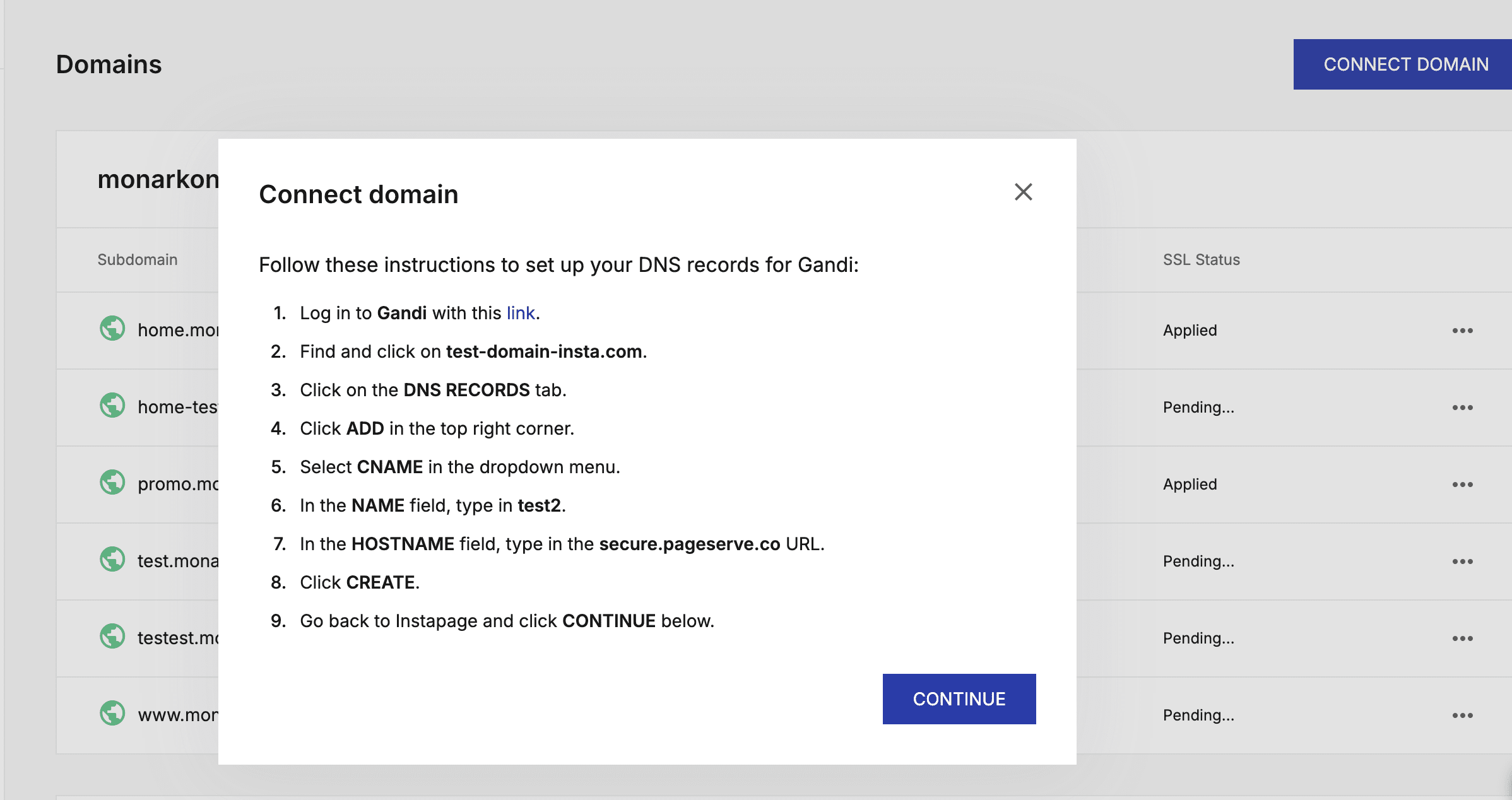This screenshot has height=800, width=1512.
Task: Click the Applied status on the promo row
Action: click(x=1190, y=484)
